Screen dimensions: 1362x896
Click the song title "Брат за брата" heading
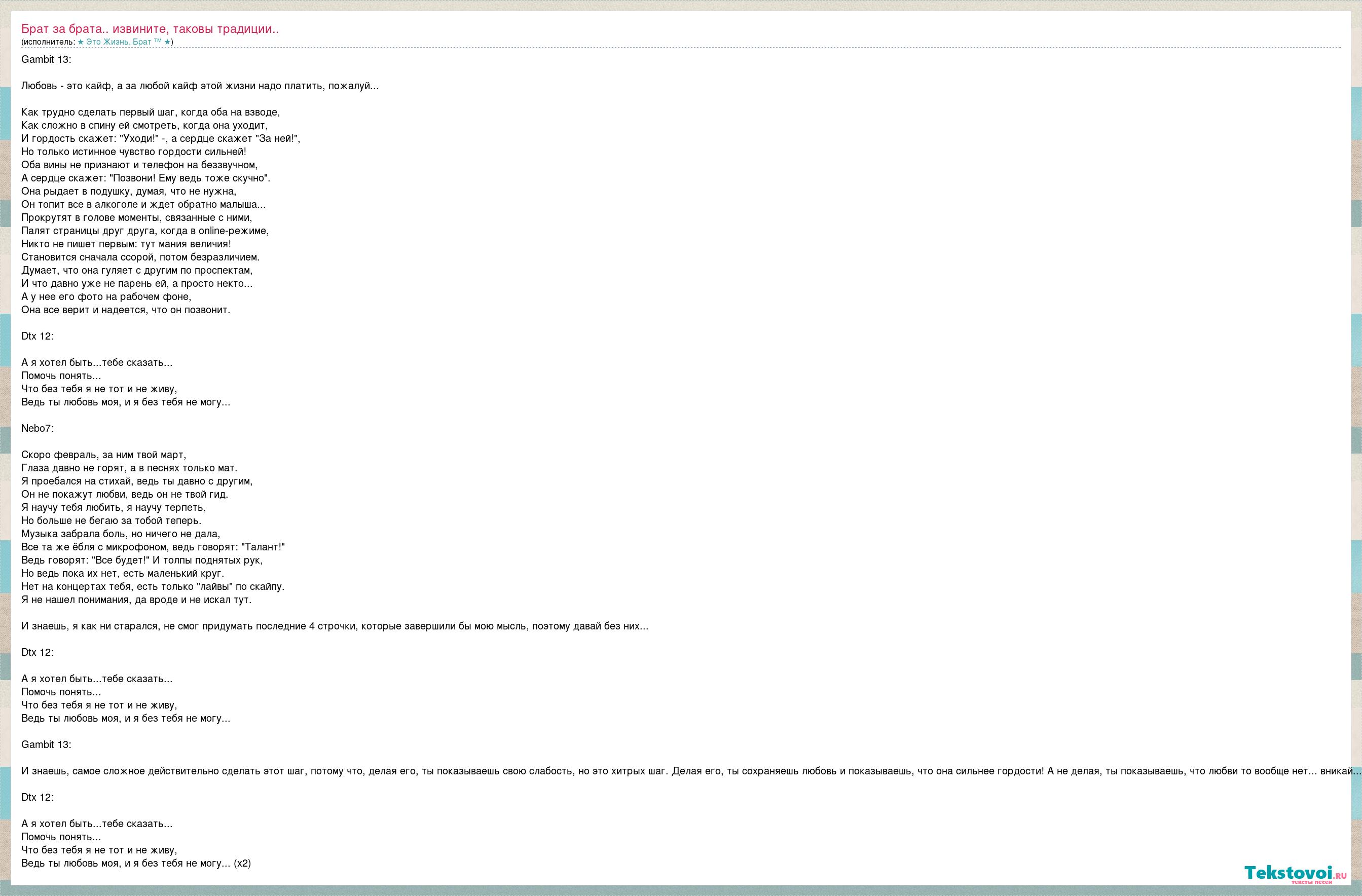point(150,28)
